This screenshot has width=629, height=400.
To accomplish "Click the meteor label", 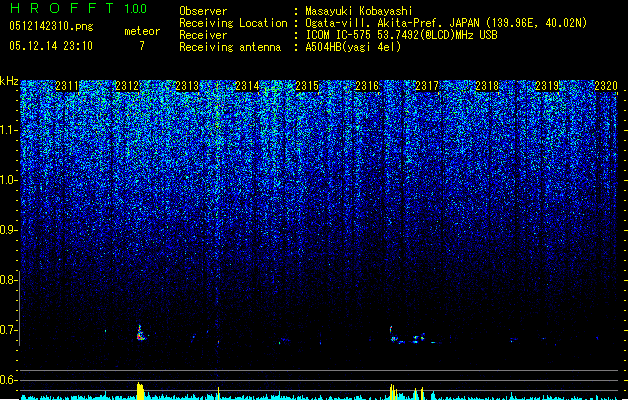I will point(142,31).
